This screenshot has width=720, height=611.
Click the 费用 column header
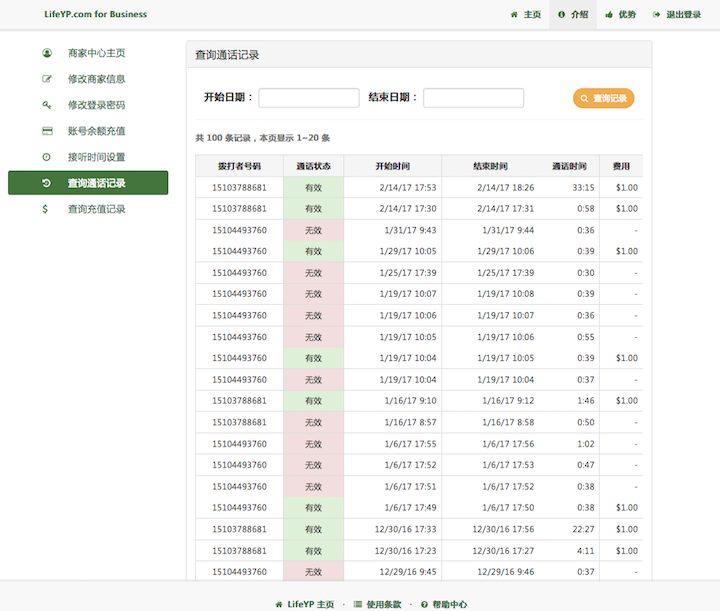pos(621,166)
